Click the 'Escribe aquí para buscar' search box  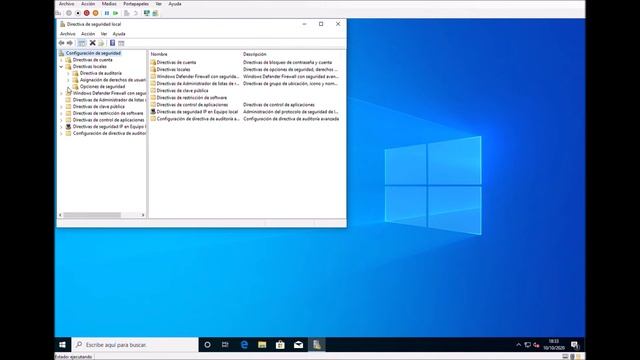click(x=135, y=345)
